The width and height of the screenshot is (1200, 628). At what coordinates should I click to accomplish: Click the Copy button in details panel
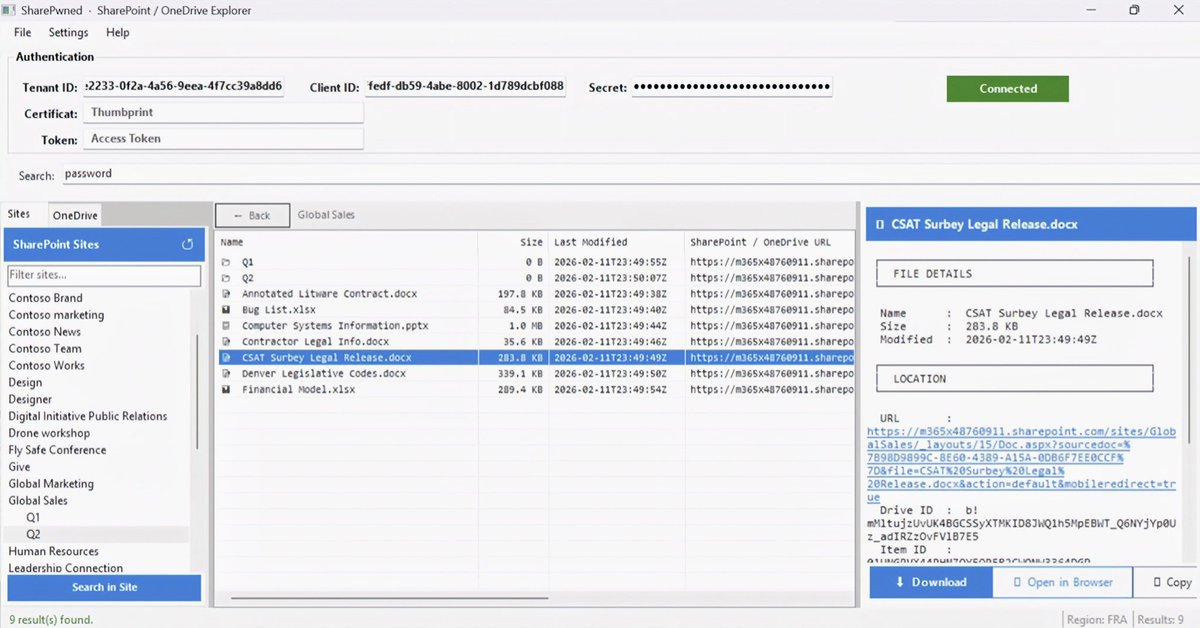point(1170,582)
